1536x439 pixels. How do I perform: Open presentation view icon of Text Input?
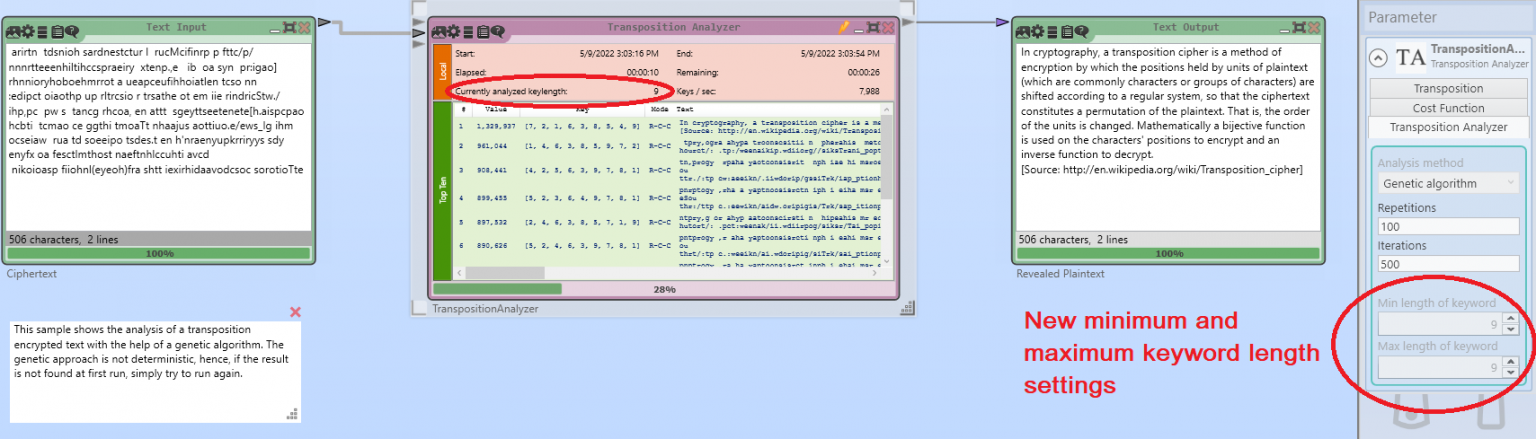pyautogui.click(x=13, y=32)
